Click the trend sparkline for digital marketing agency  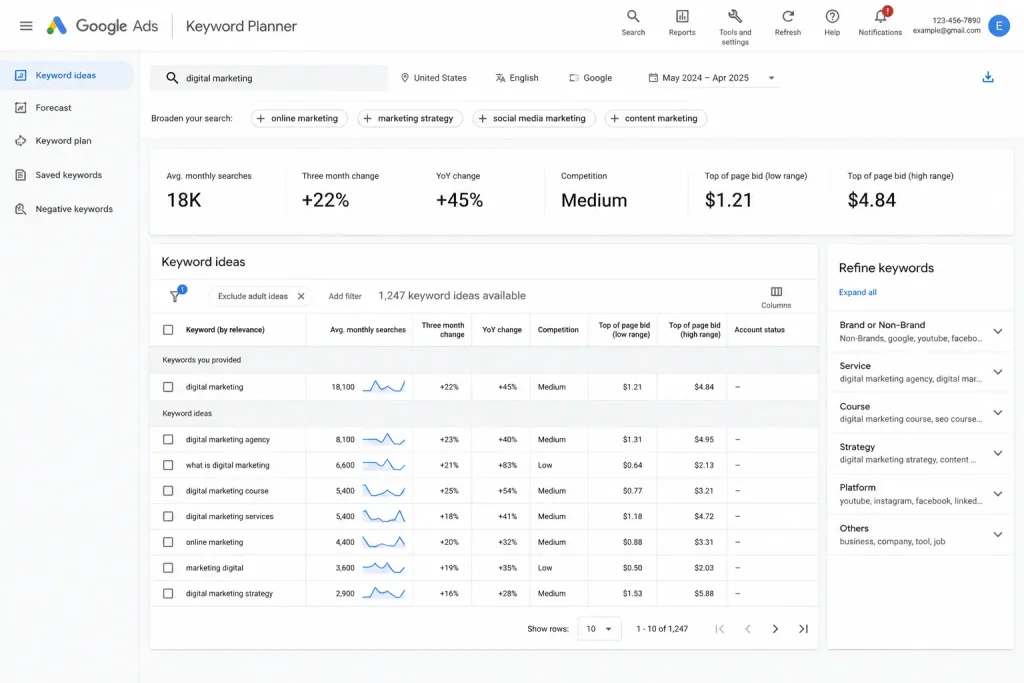point(384,439)
